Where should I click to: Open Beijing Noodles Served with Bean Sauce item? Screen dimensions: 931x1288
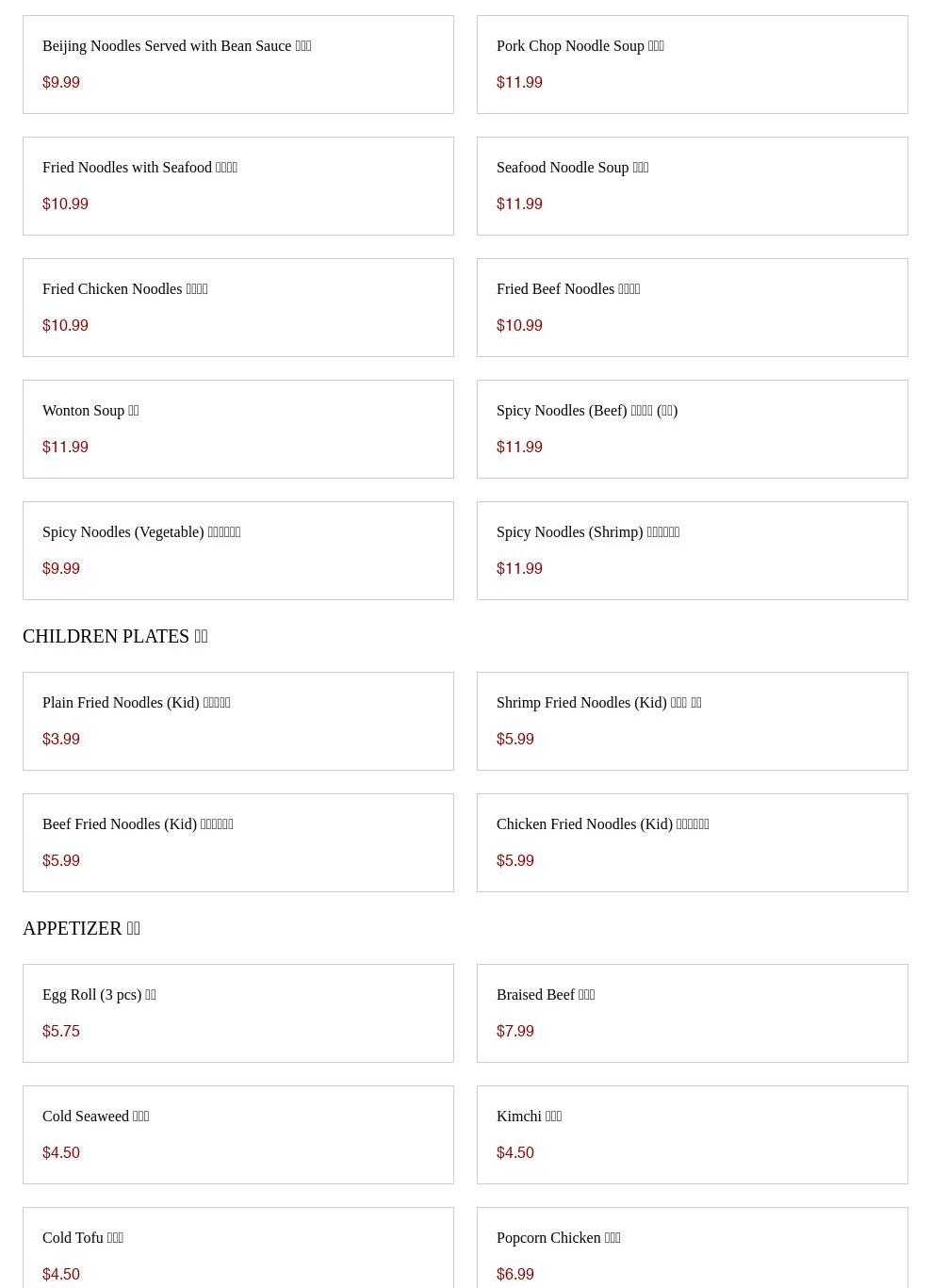237,64
